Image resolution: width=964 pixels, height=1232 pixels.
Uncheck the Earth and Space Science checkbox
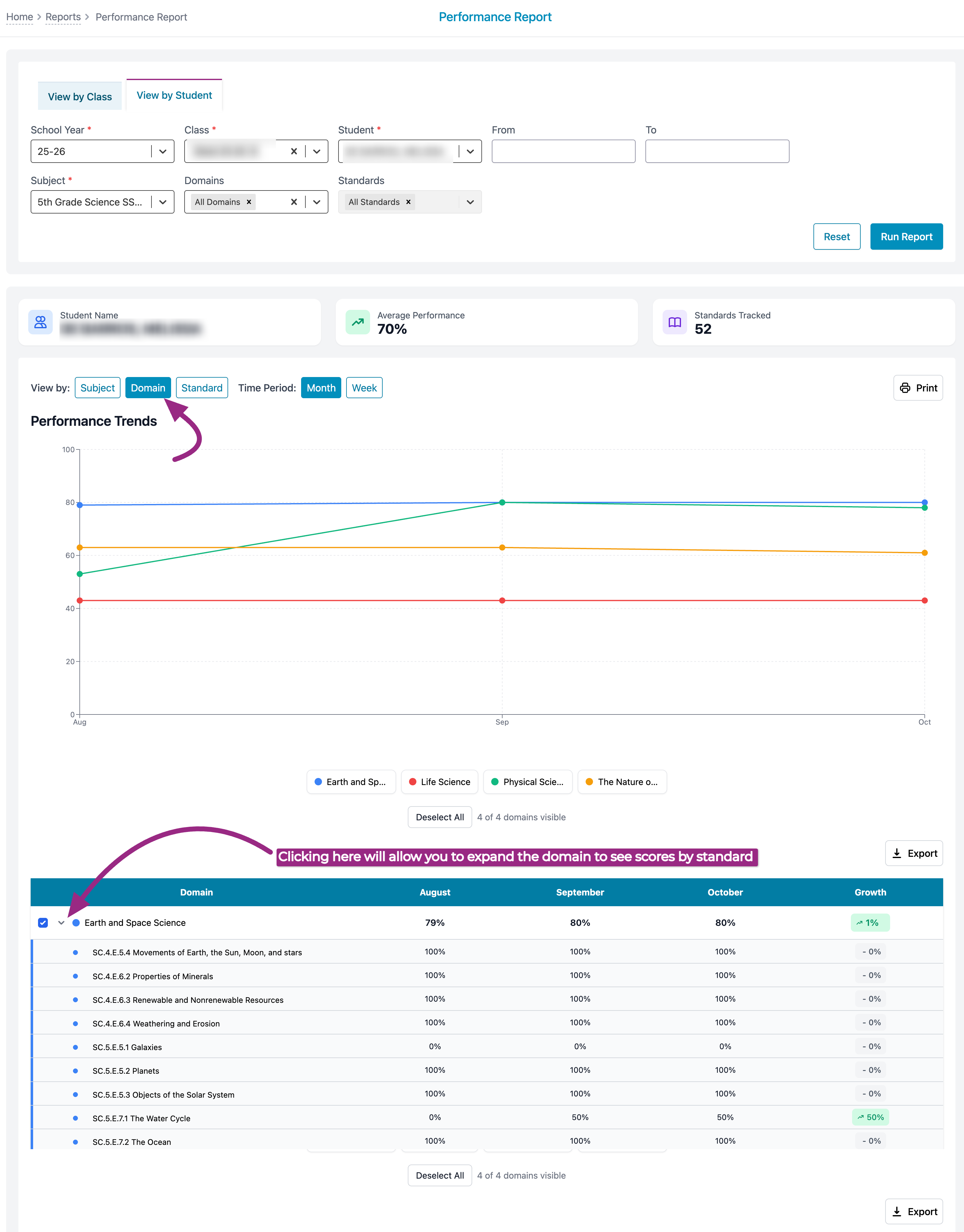pyautogui.click(x=43, y=922)
